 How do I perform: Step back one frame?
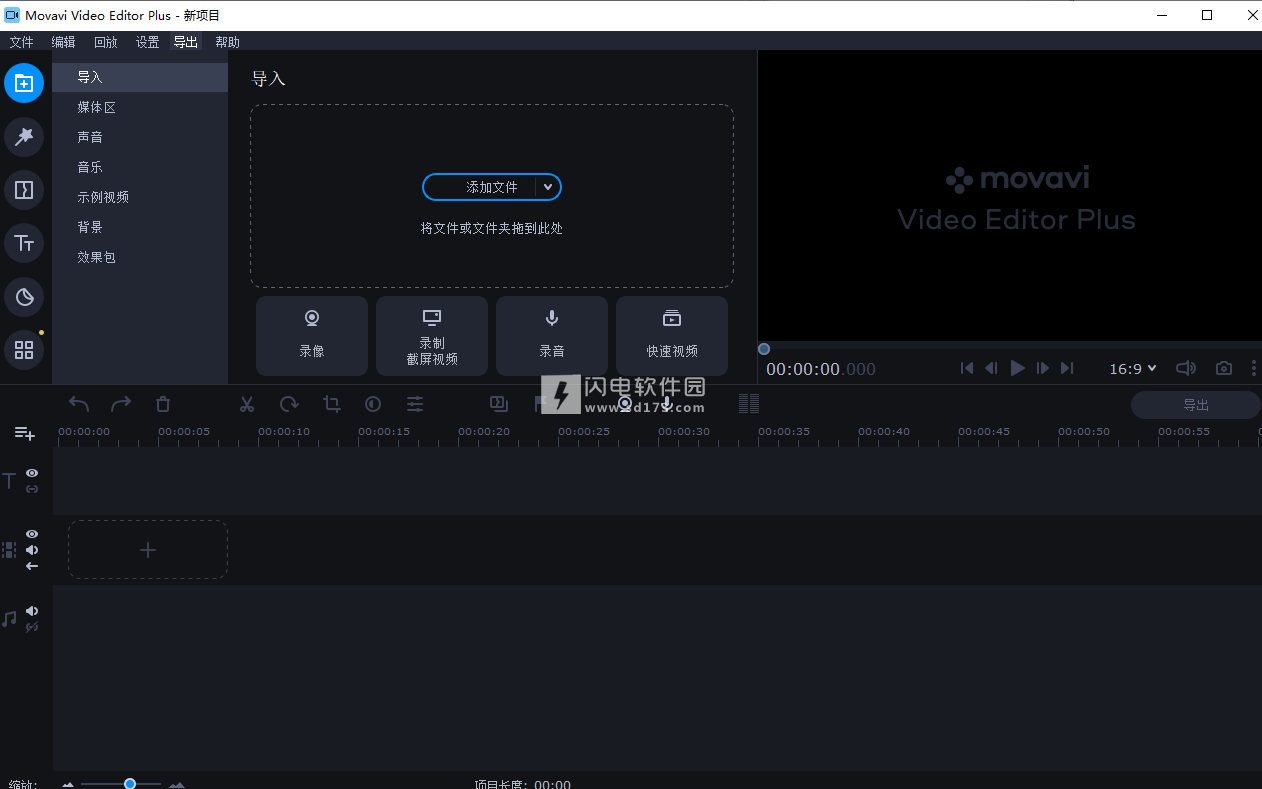pos(991,368)
